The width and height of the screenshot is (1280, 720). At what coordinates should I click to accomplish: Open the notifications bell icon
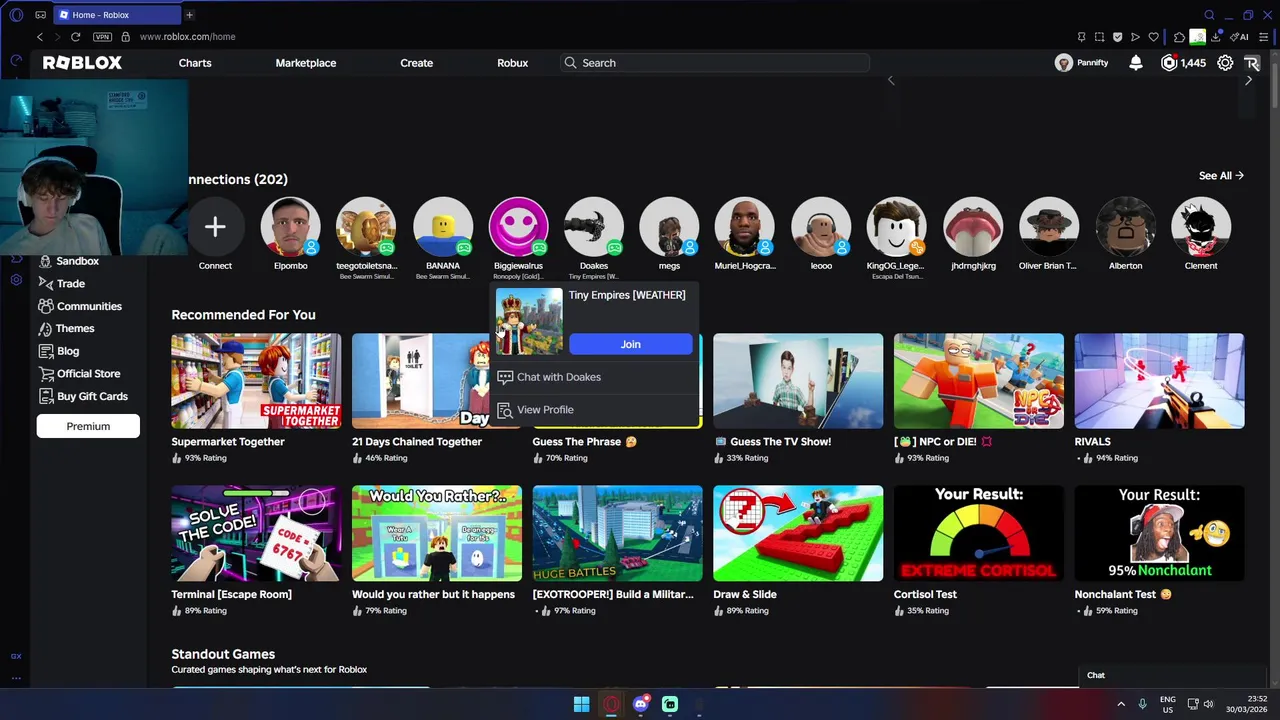[1136, 63]
